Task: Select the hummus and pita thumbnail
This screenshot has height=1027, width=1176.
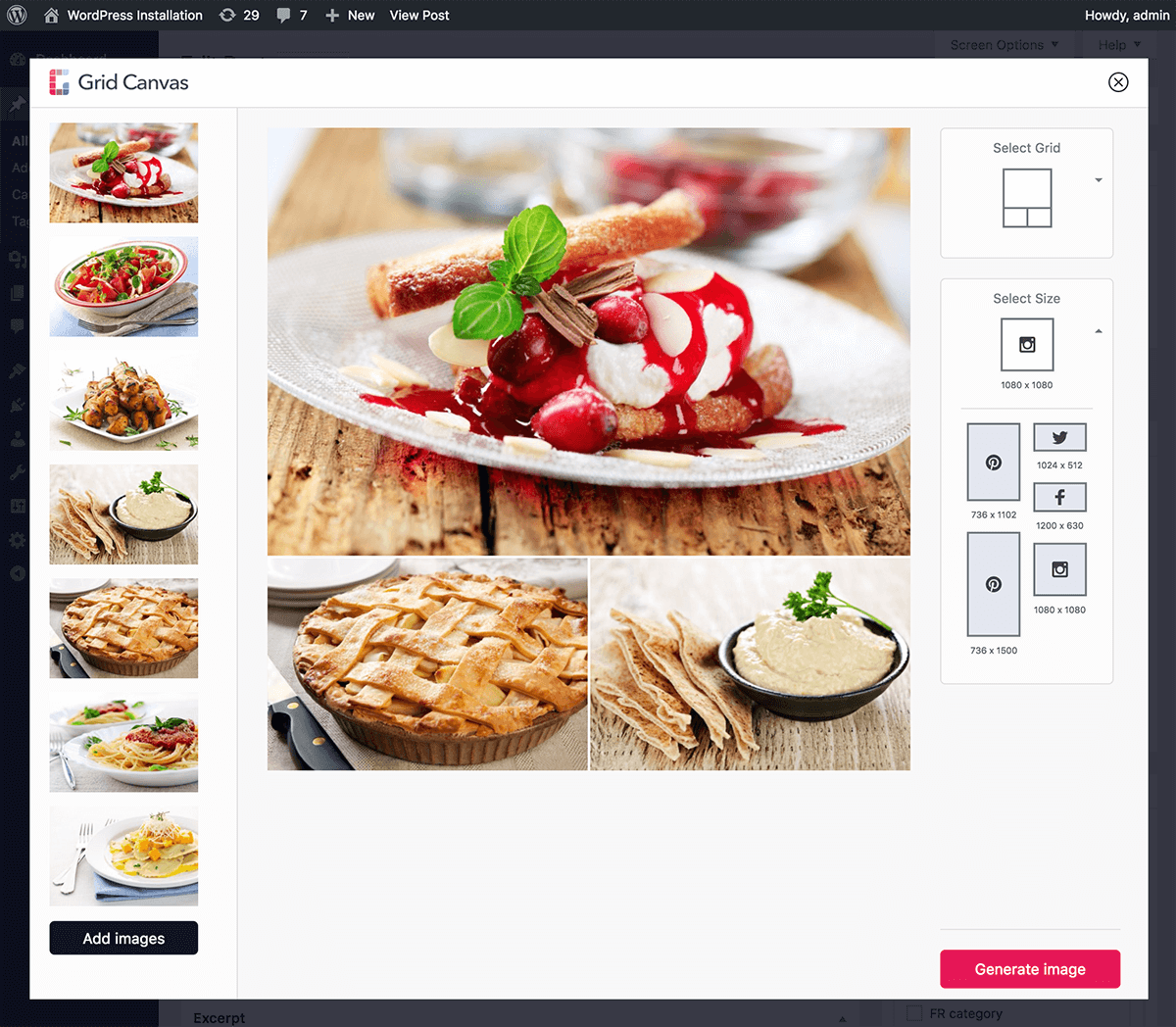Action: [x=123, y=514]
